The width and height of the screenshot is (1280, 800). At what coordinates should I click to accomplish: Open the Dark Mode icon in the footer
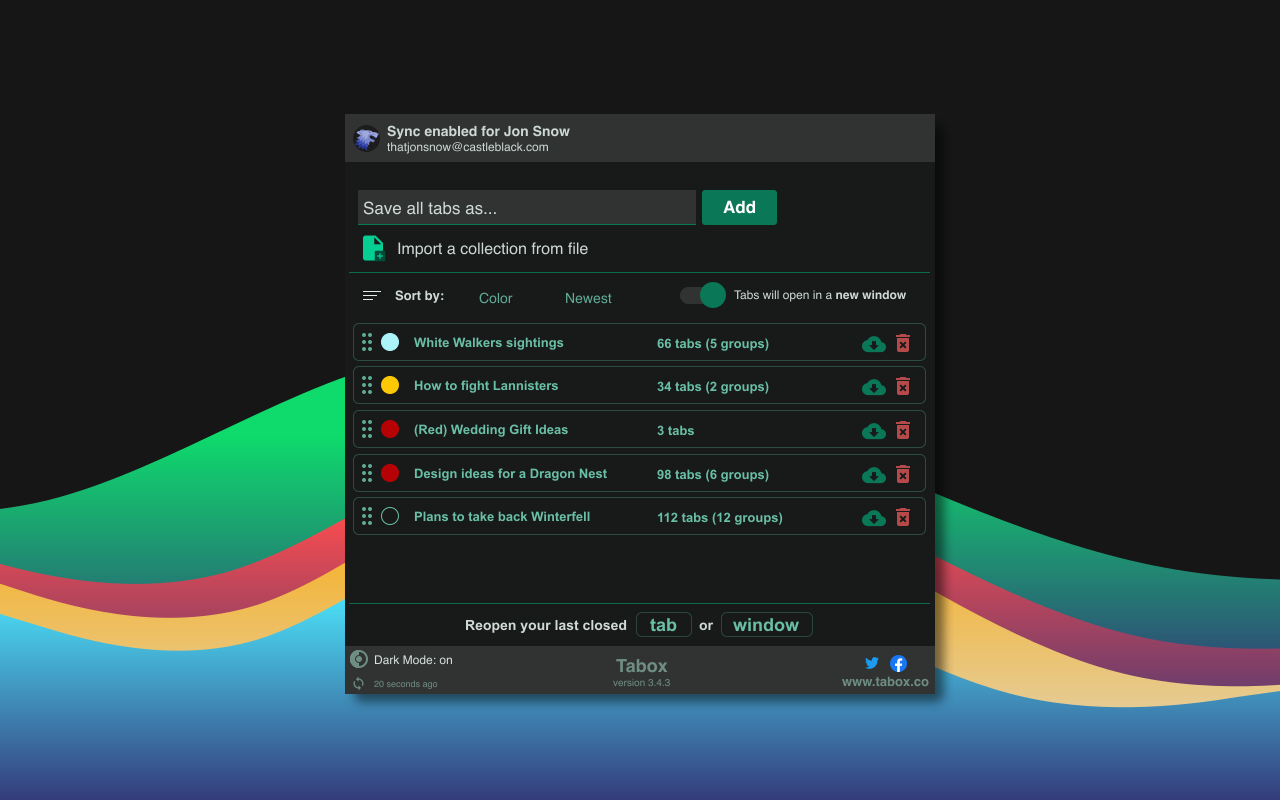pos(358,659)
